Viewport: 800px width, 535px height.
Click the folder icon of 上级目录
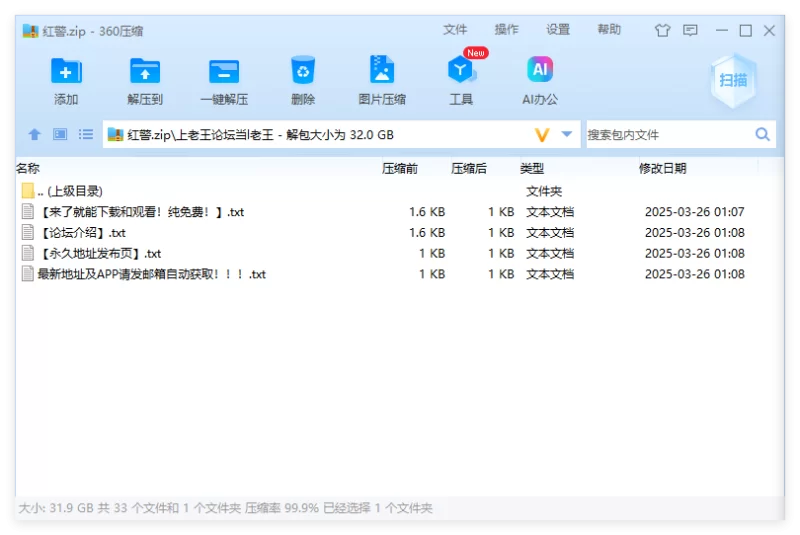[x=28, y=191]
